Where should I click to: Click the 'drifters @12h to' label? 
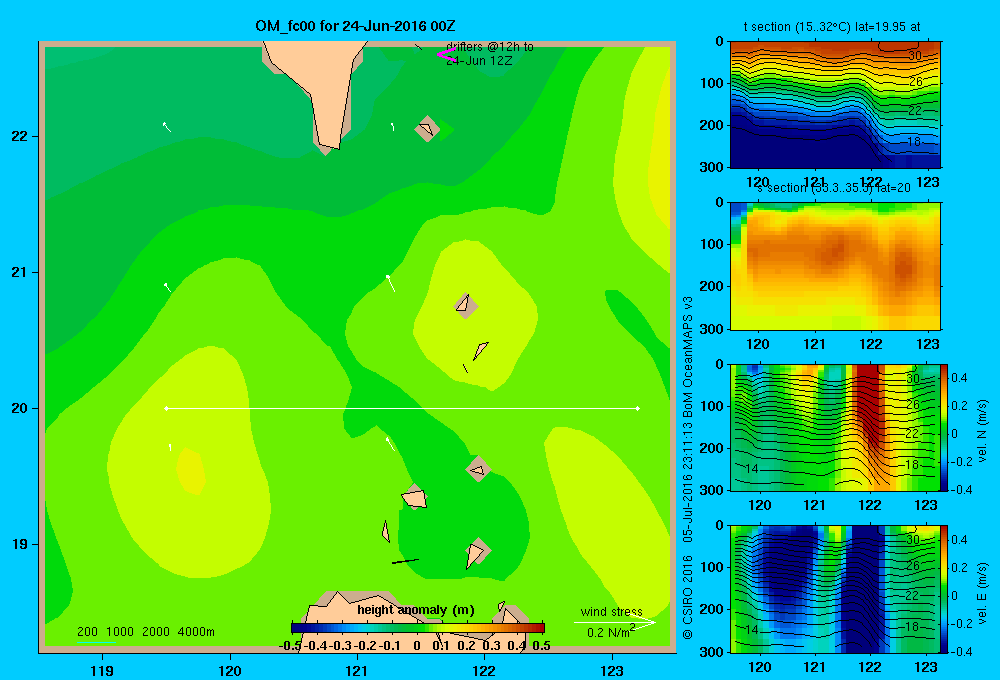(x=490, y=47)
